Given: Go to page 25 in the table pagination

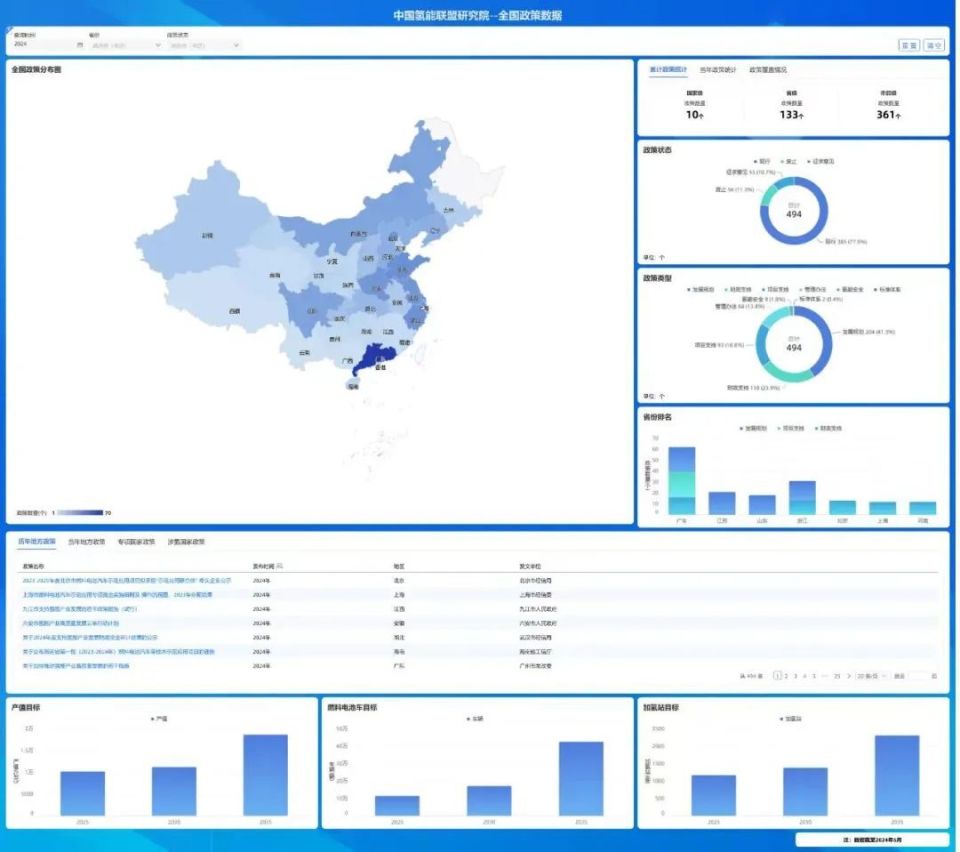Looking at the screenshot, I should (x=836, y=676).
